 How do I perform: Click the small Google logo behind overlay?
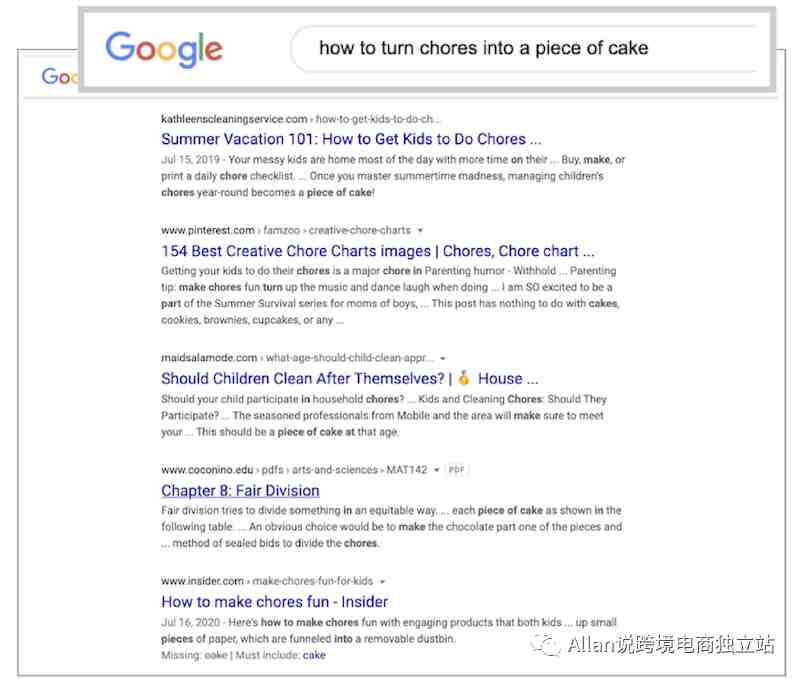click(x=60, y=77)
